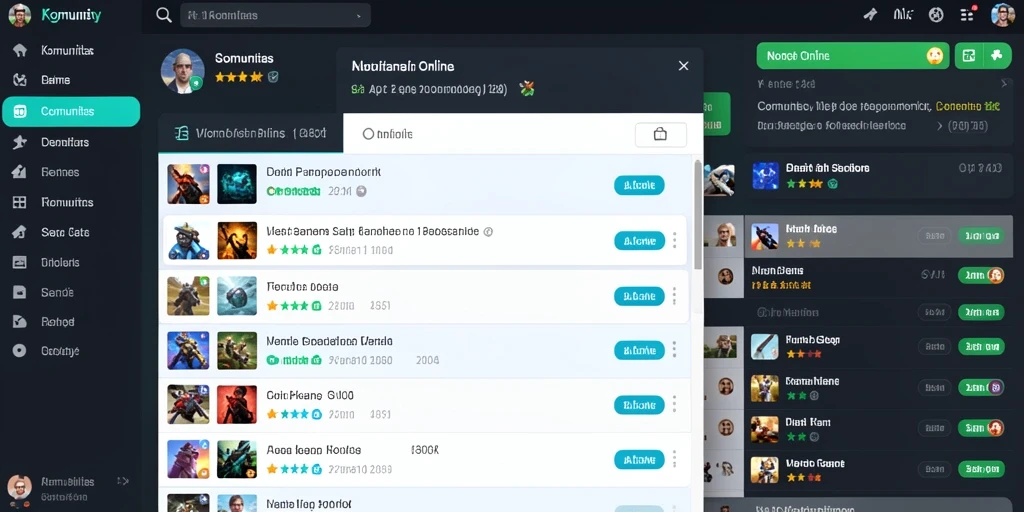Toggle the switch on Bonnahlene row
The height and width of the screenshot is (512, 1024).
980,387
